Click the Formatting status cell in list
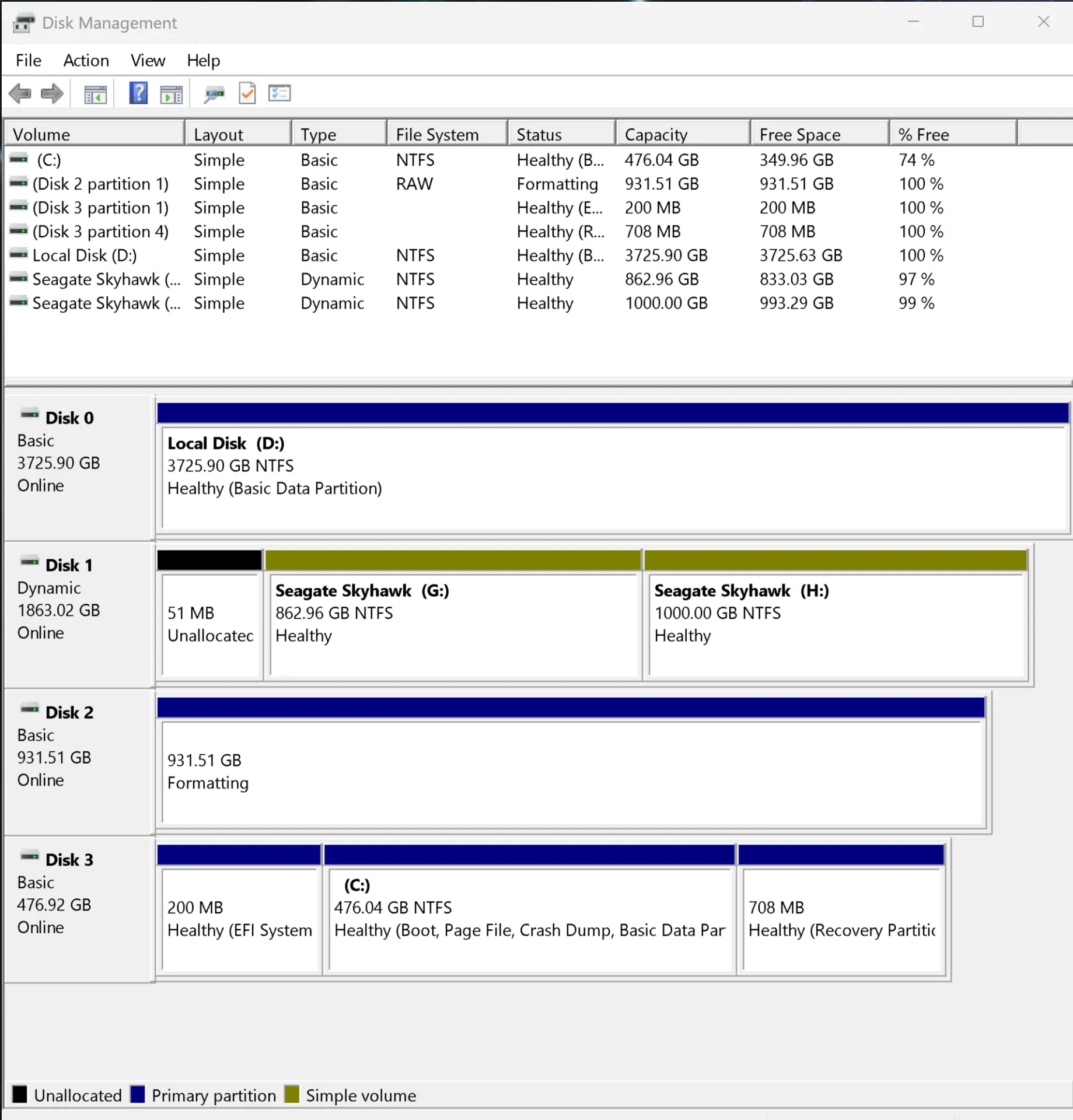Screen dimensions: 1073x1120 click(557, 184)
